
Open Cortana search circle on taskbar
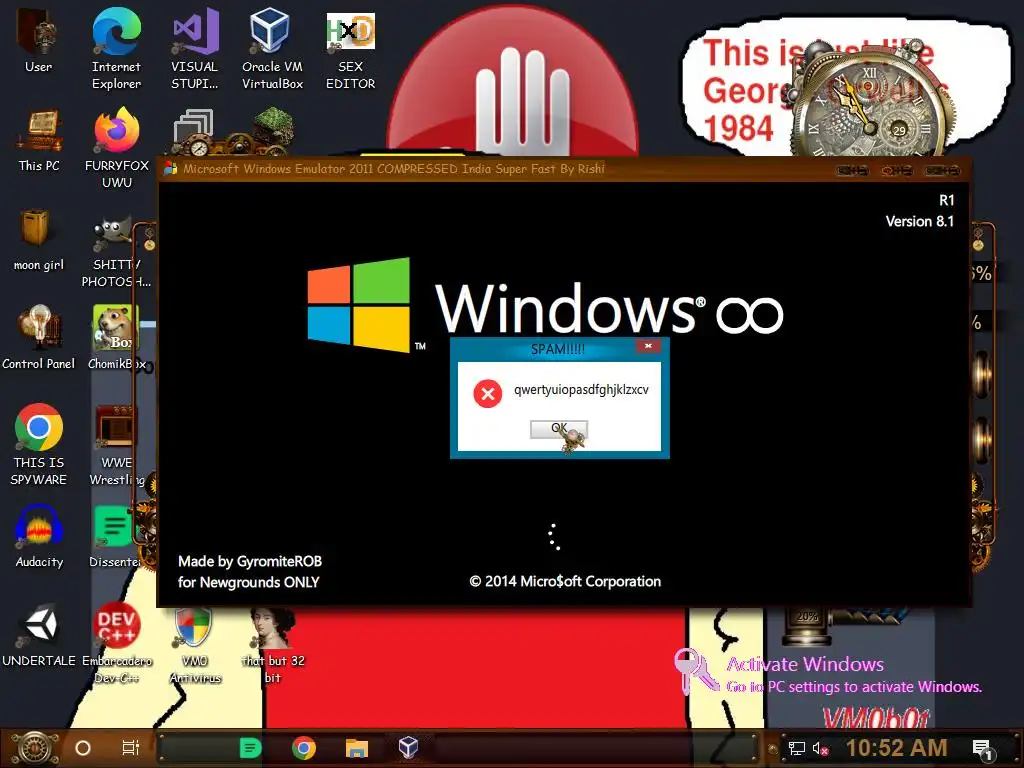click(x=82, y=748)
